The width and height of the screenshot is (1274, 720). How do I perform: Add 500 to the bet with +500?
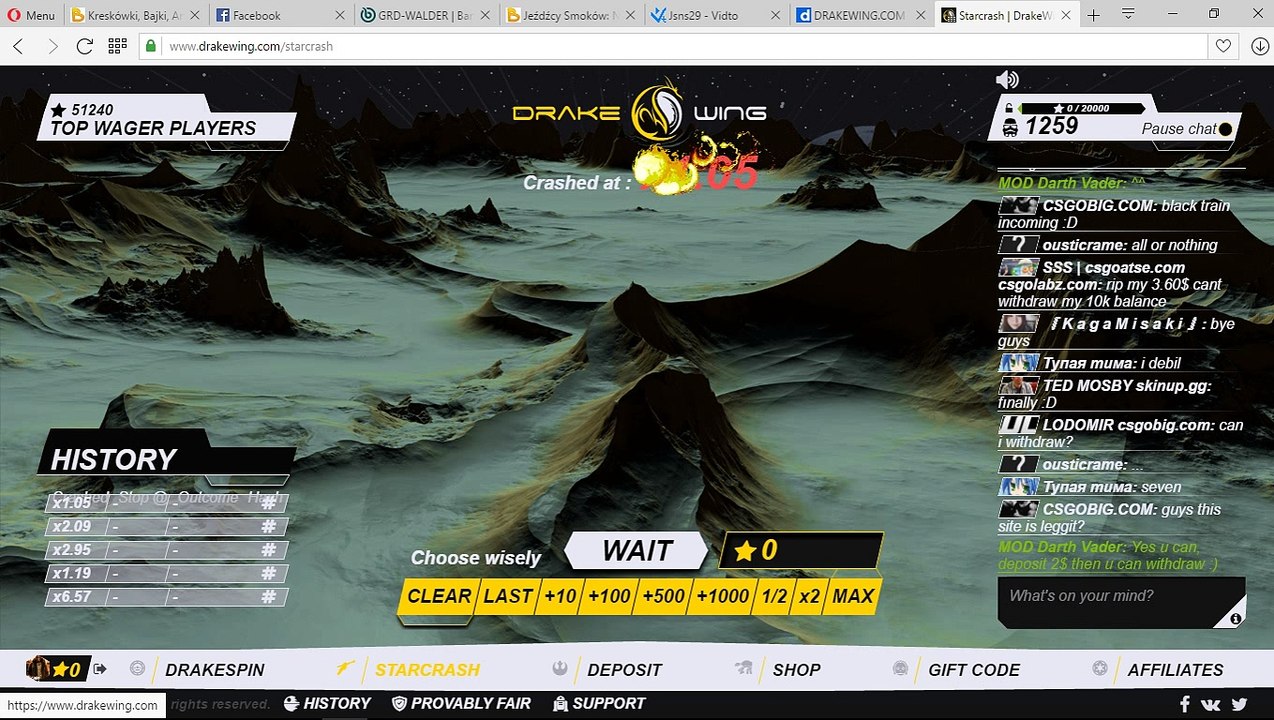tap(662, 597)
